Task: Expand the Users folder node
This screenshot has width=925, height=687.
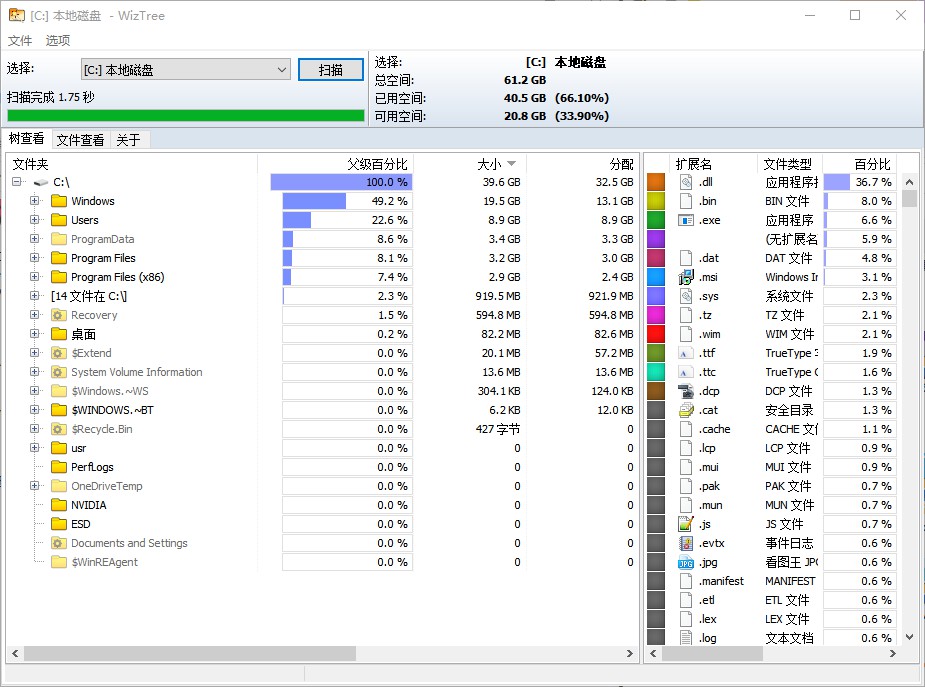Action: [x=35, y=220]
